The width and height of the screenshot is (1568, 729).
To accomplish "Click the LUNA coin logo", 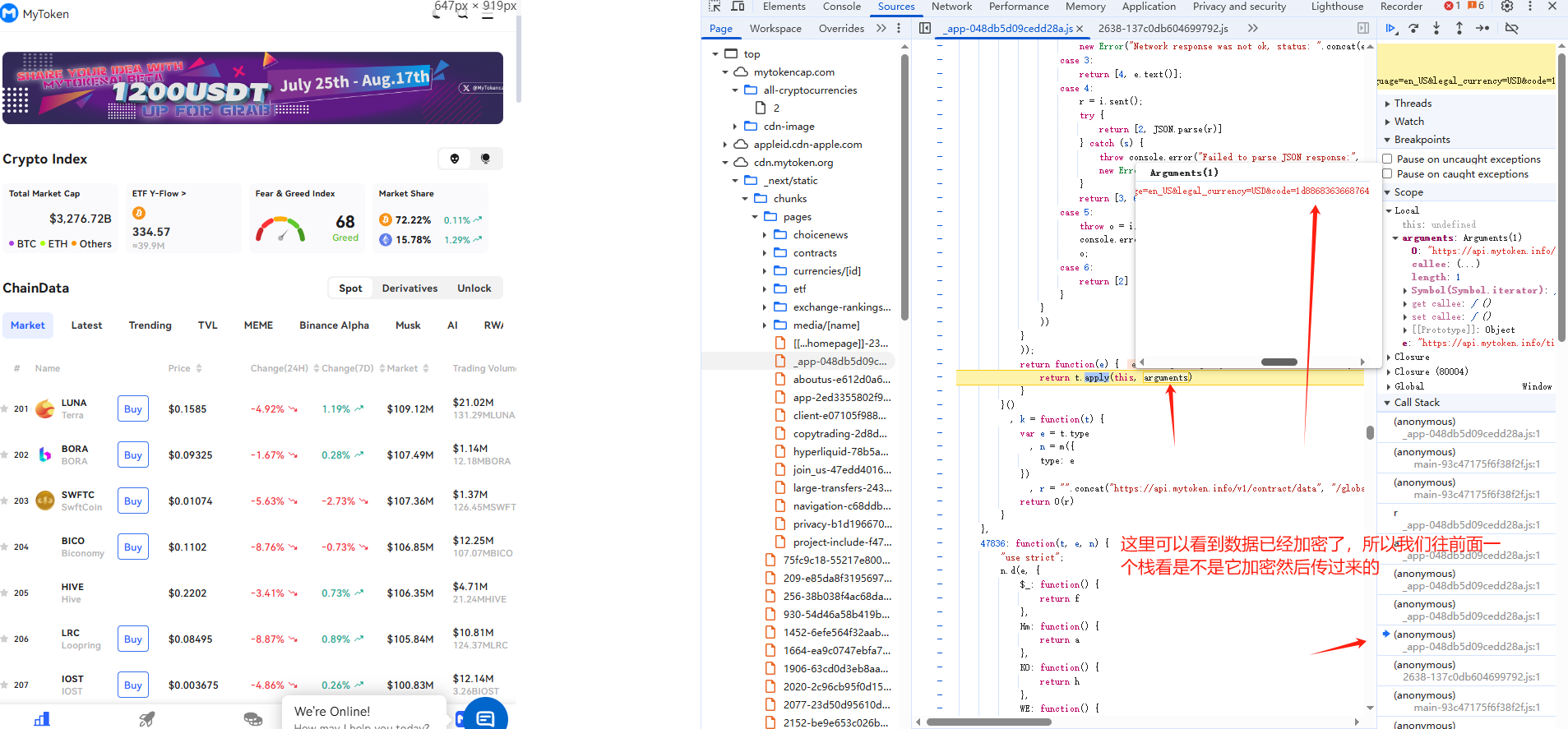I will (45, 408).
